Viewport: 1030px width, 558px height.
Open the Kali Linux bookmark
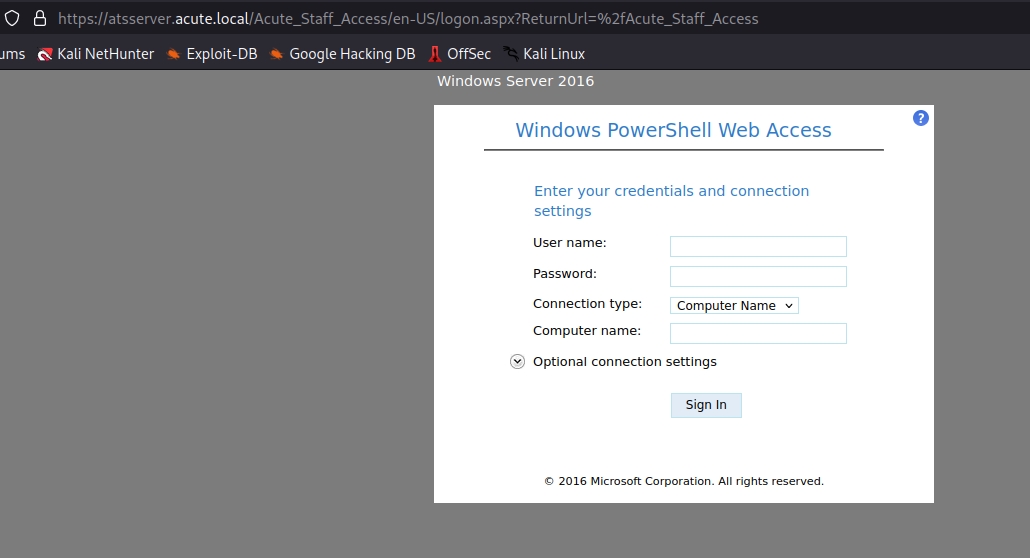(x=543, y=54)
